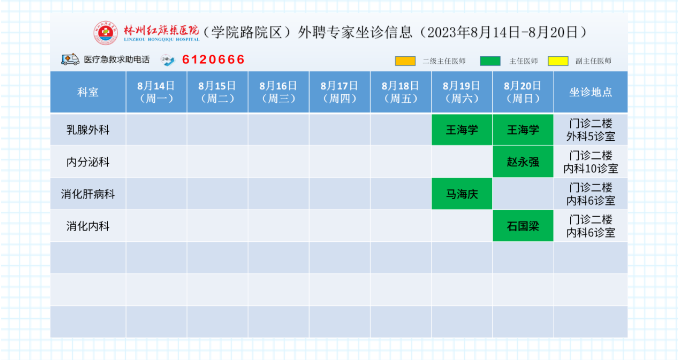
Task: Click the 医疗急救求助电话 label
Action: click(x=116, y=60)
